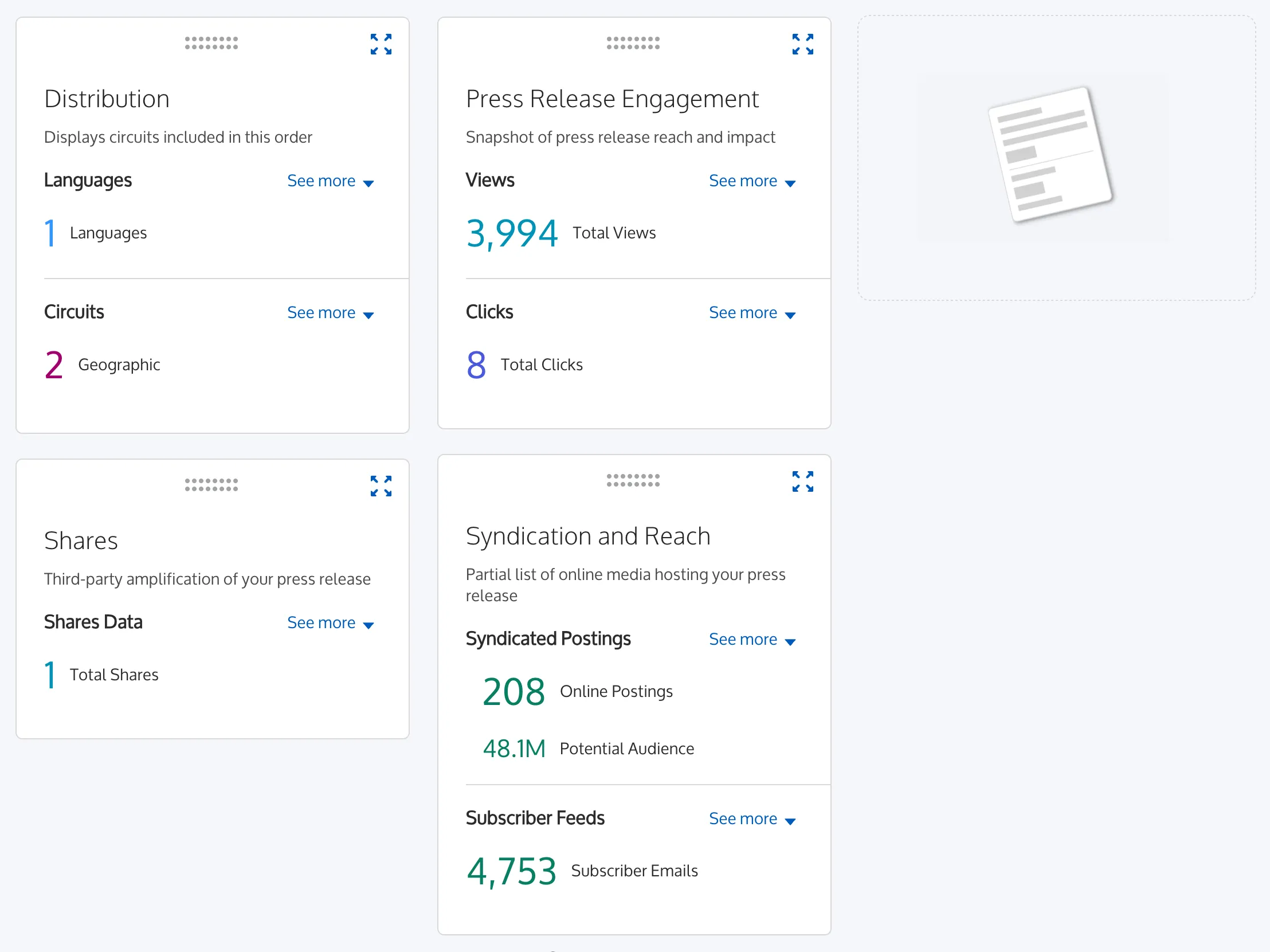
Task: Expand the Press Release Engagement card
Action: [802, 44]
